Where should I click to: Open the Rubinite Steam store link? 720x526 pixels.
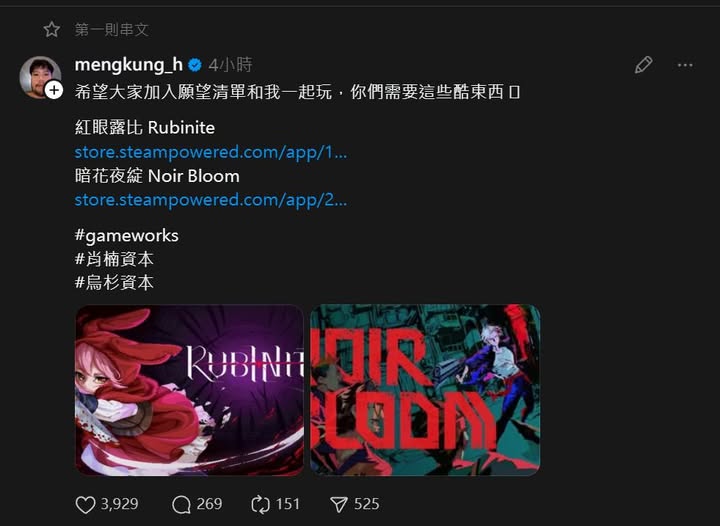pyautogui.click(x=211, y=152)
